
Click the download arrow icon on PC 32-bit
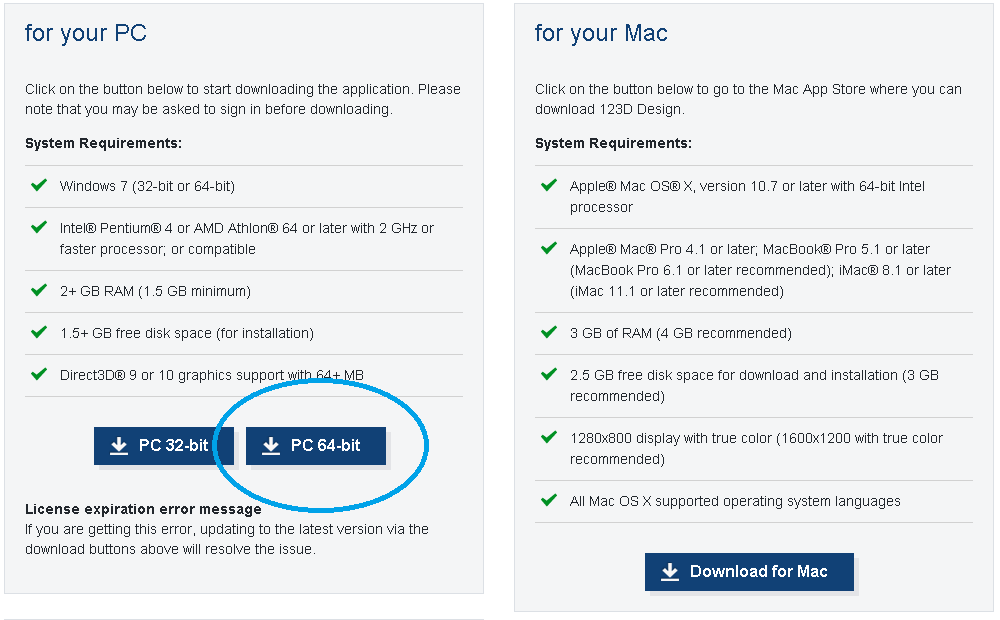point(119,446)
